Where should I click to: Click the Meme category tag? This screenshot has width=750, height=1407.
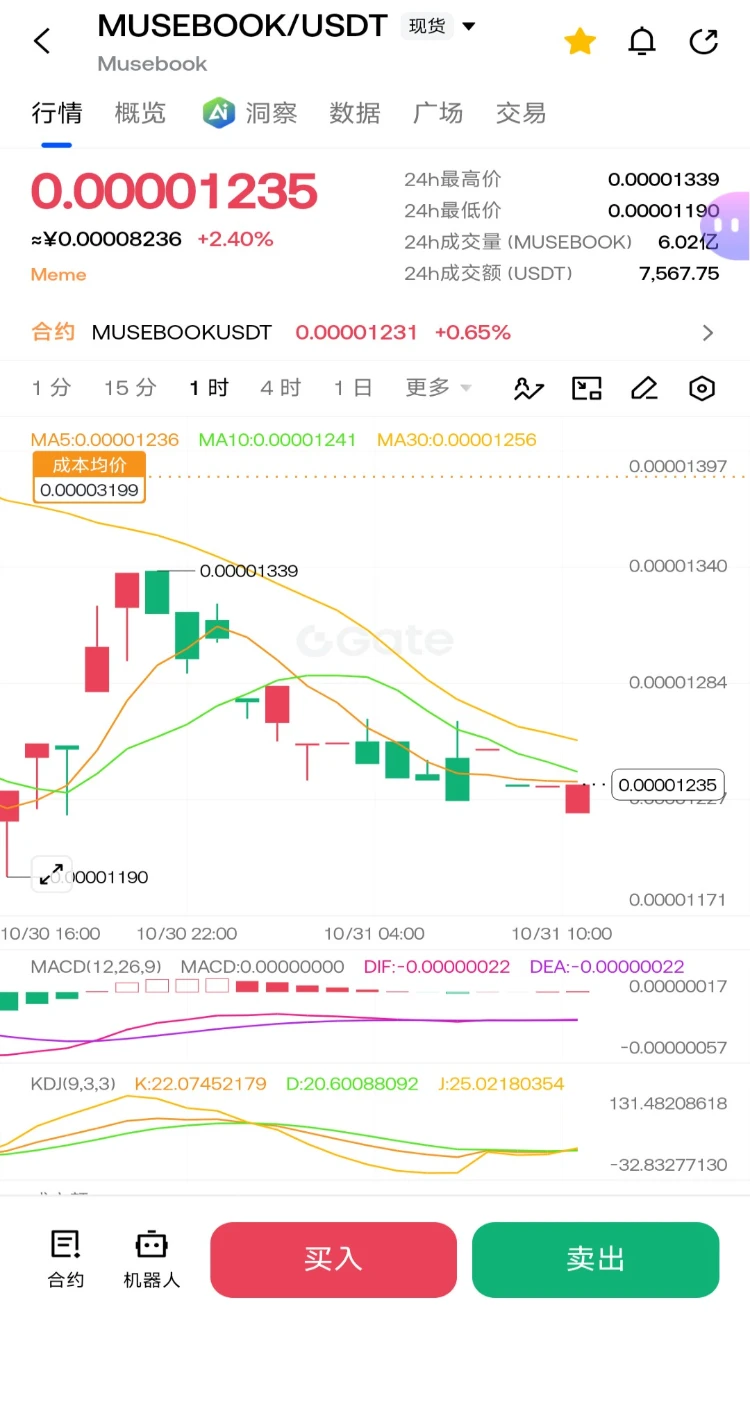58,274
